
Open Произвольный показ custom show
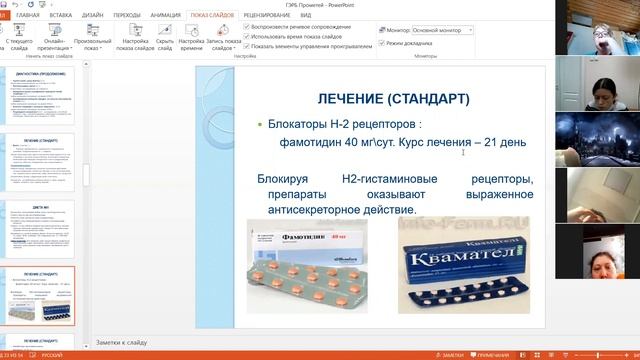click(x=93, y=37)
